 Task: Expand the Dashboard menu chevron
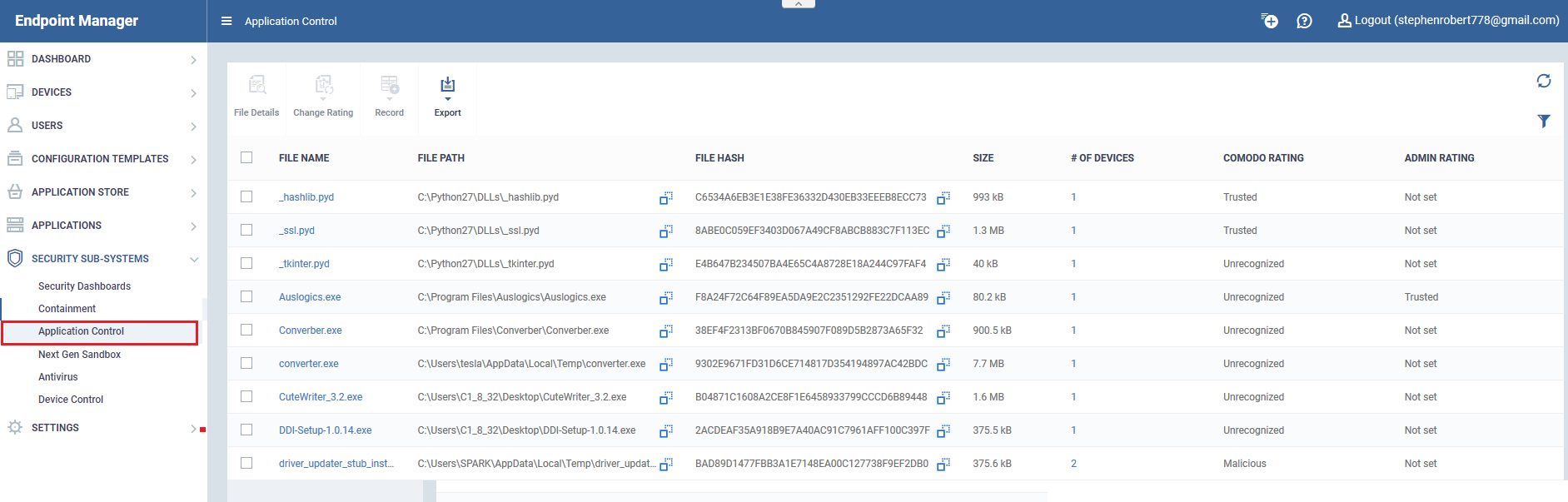[193, 60]
